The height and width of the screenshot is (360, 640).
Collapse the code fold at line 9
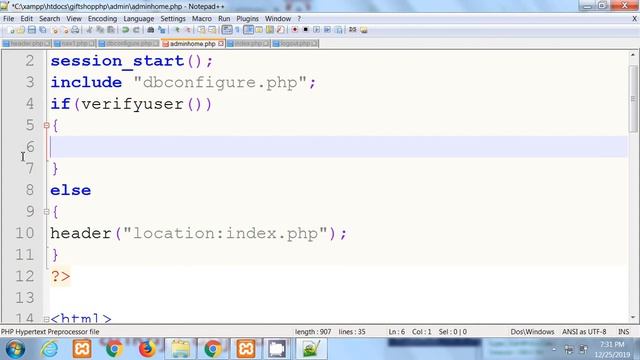(47, 212)
